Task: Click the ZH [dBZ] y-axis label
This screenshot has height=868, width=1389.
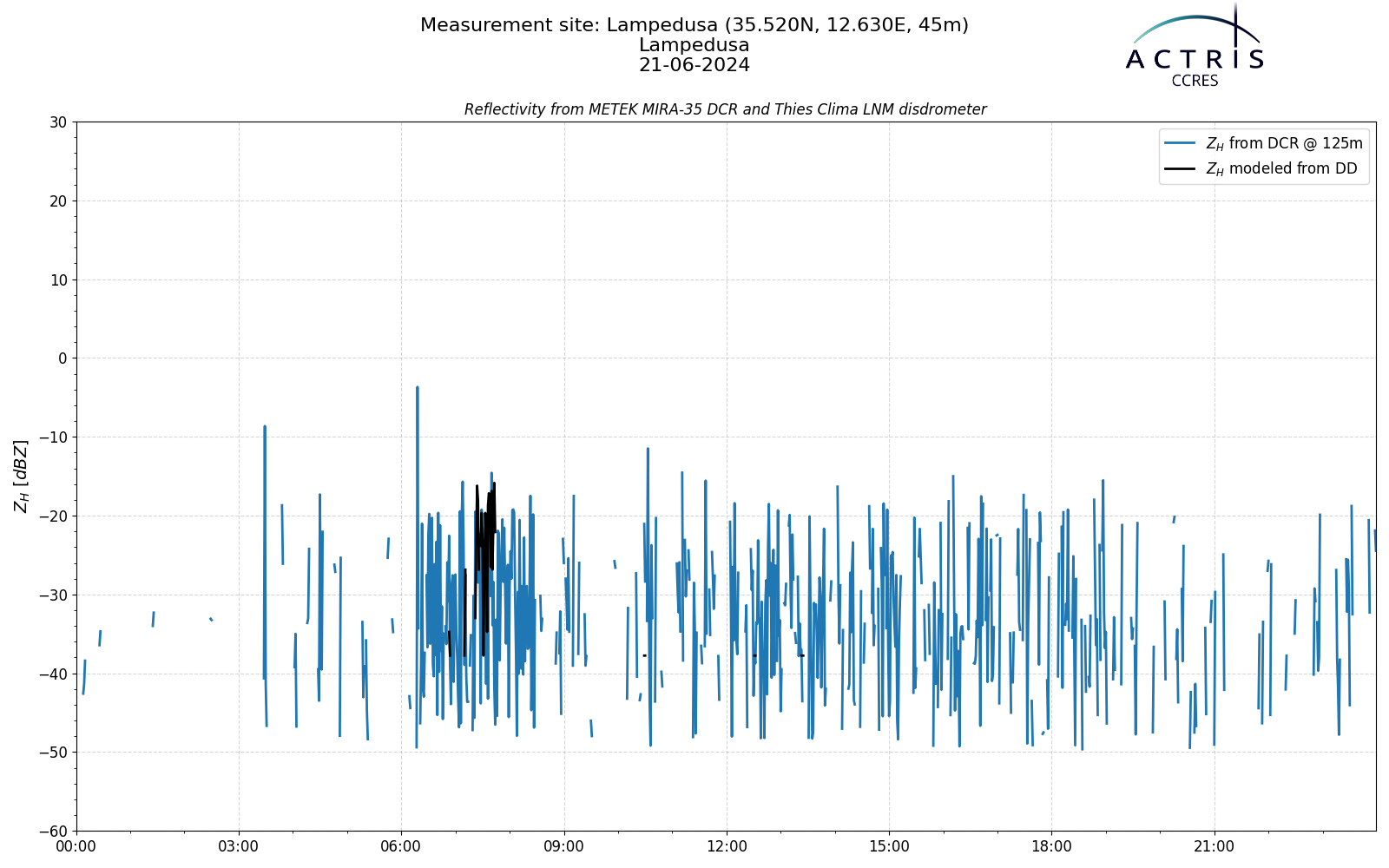Action: coord(21,476)
